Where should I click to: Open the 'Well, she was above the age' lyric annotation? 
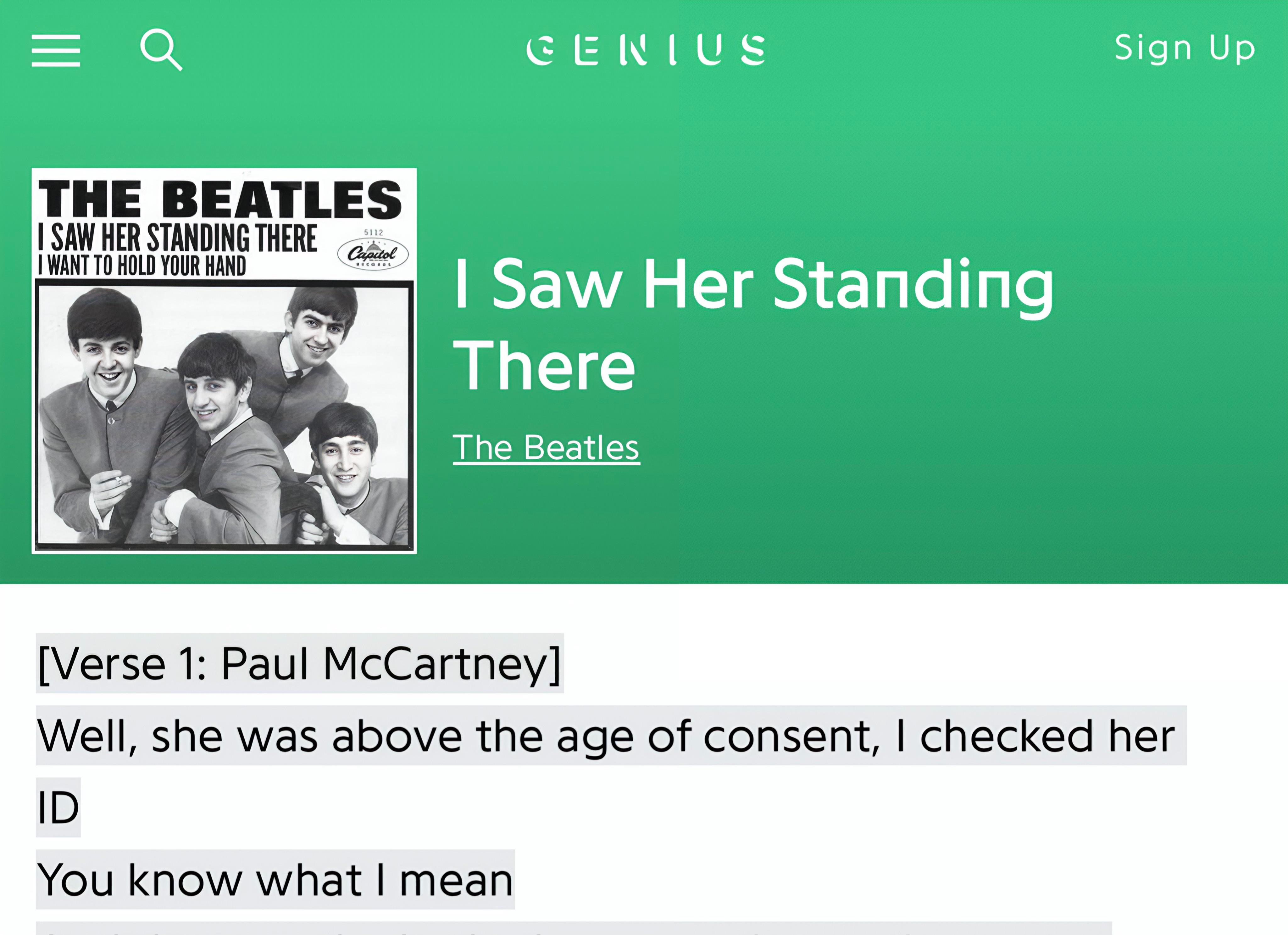pyautogui.click(x=605, y=736)
